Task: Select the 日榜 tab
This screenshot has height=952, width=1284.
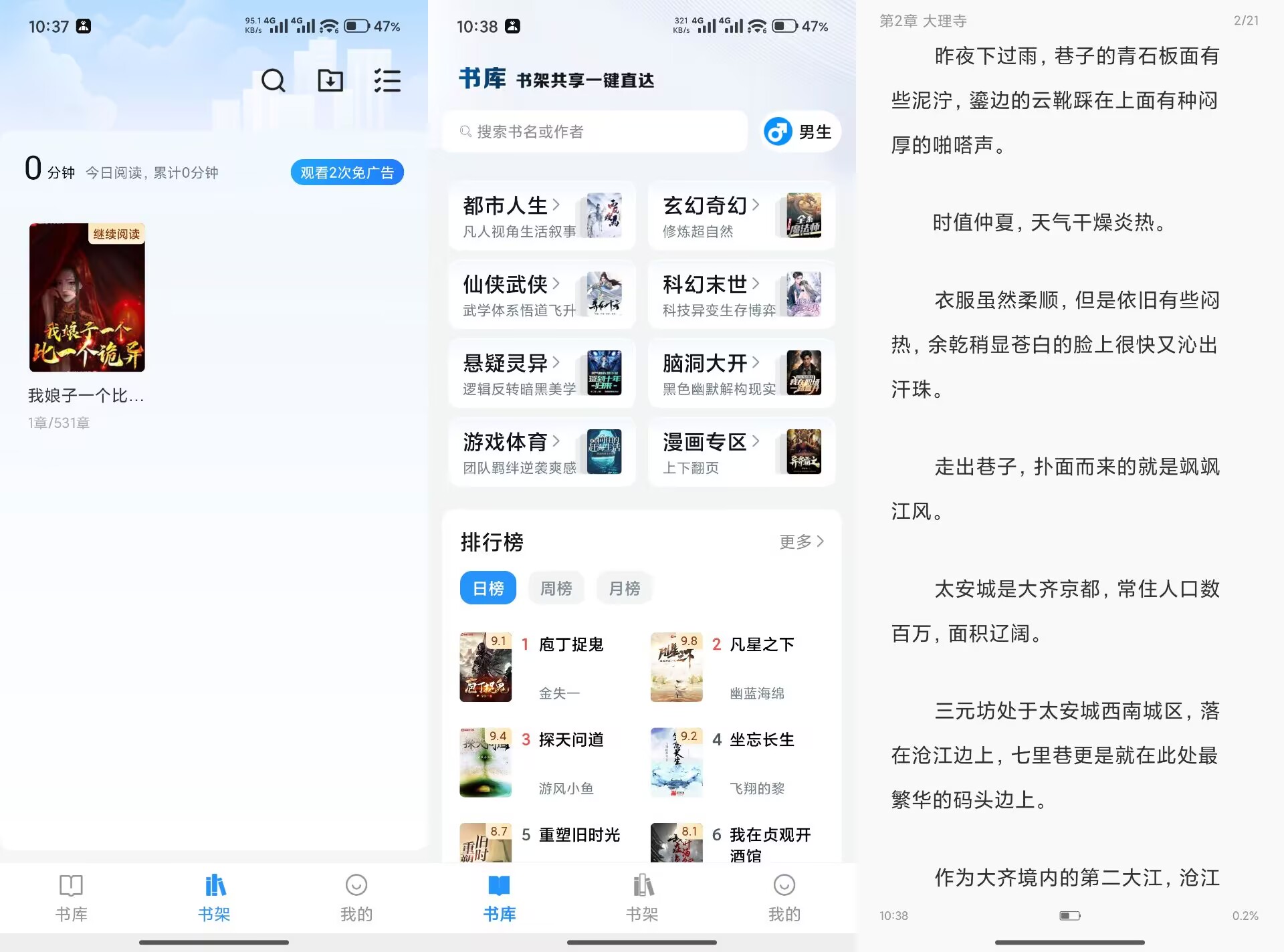Action: [x=488, y=588]
